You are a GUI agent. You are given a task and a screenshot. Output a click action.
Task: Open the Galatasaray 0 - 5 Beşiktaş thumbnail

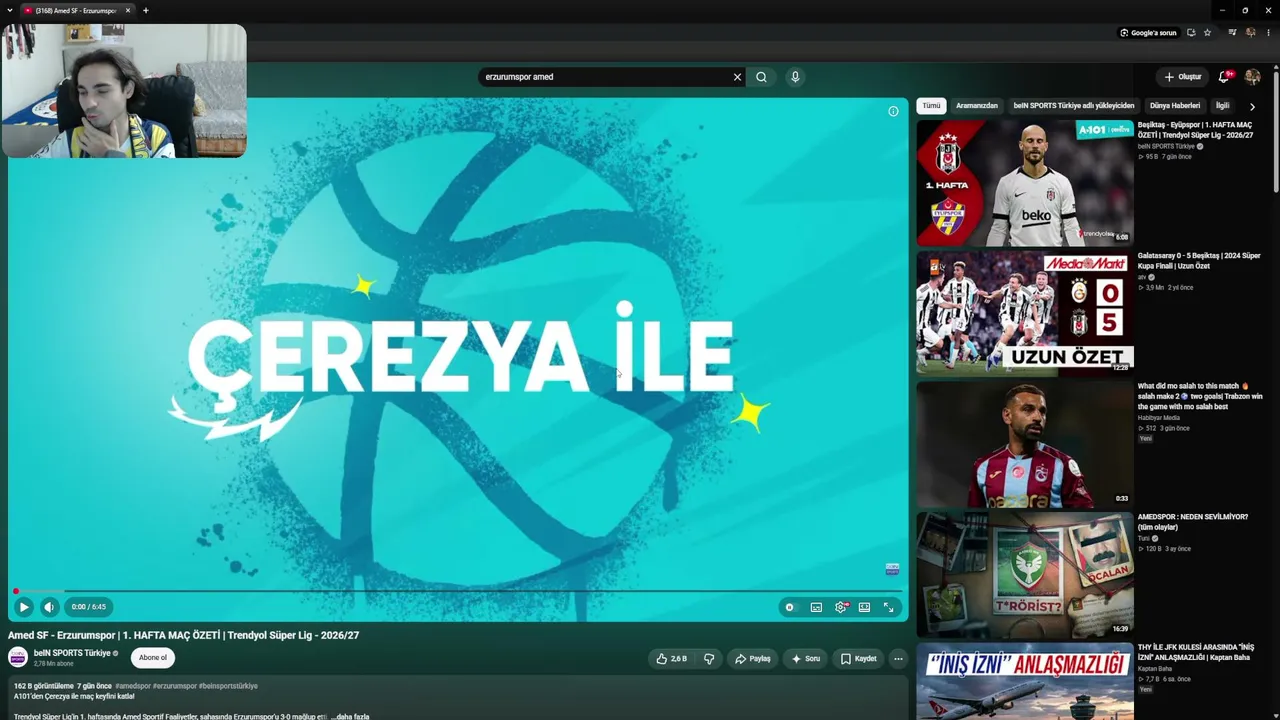[1025, 313]
